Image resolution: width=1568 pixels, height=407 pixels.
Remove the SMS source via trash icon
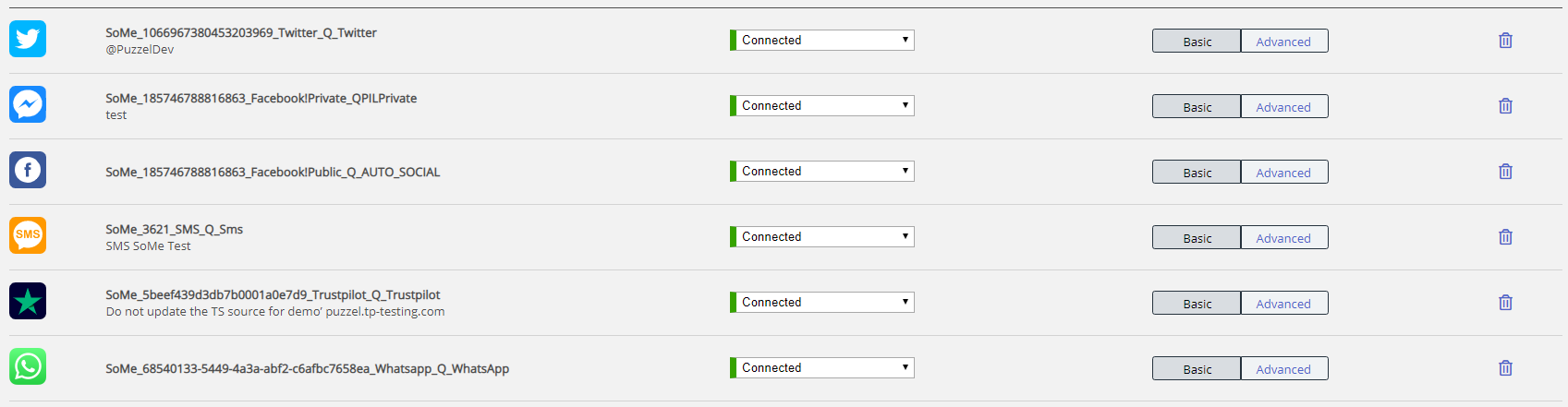click(x=1505, y=237)
